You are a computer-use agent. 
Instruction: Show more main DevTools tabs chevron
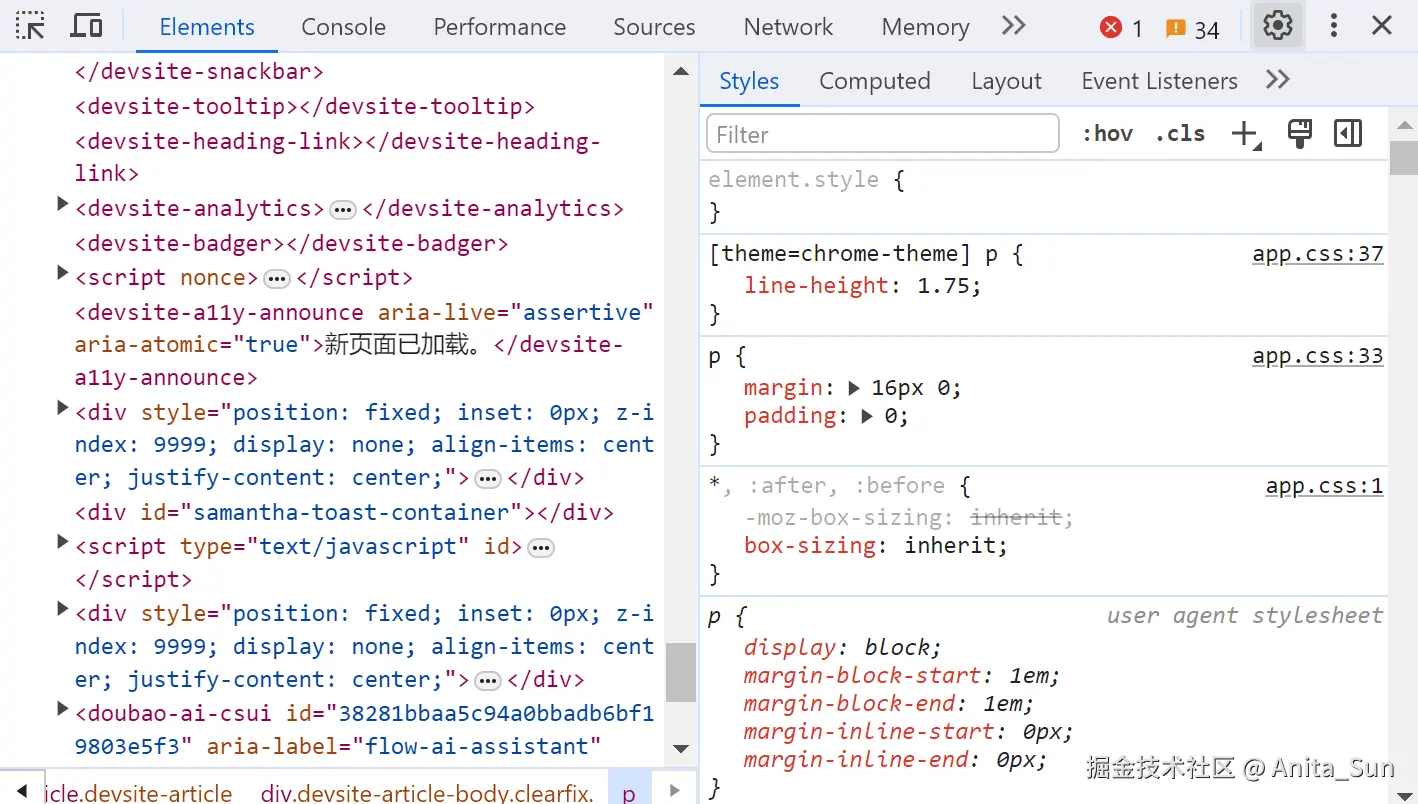pos(1014,26)
